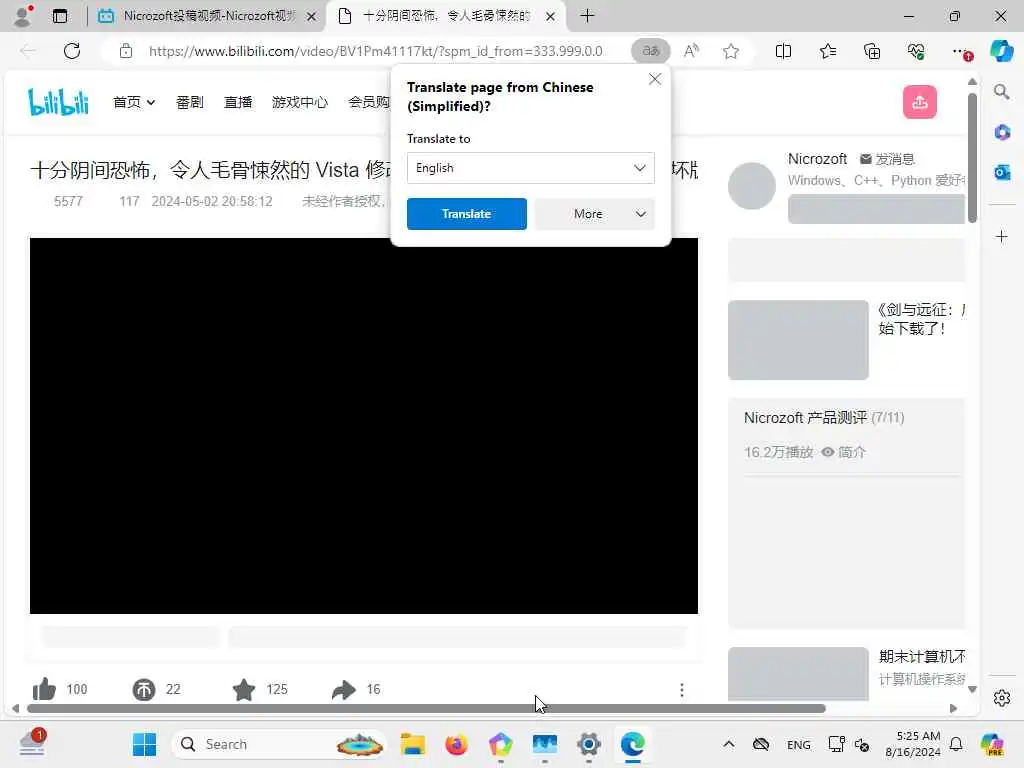
Task: Open the Windows Start button
Action: pyautogui.click(x=144, y=744)
